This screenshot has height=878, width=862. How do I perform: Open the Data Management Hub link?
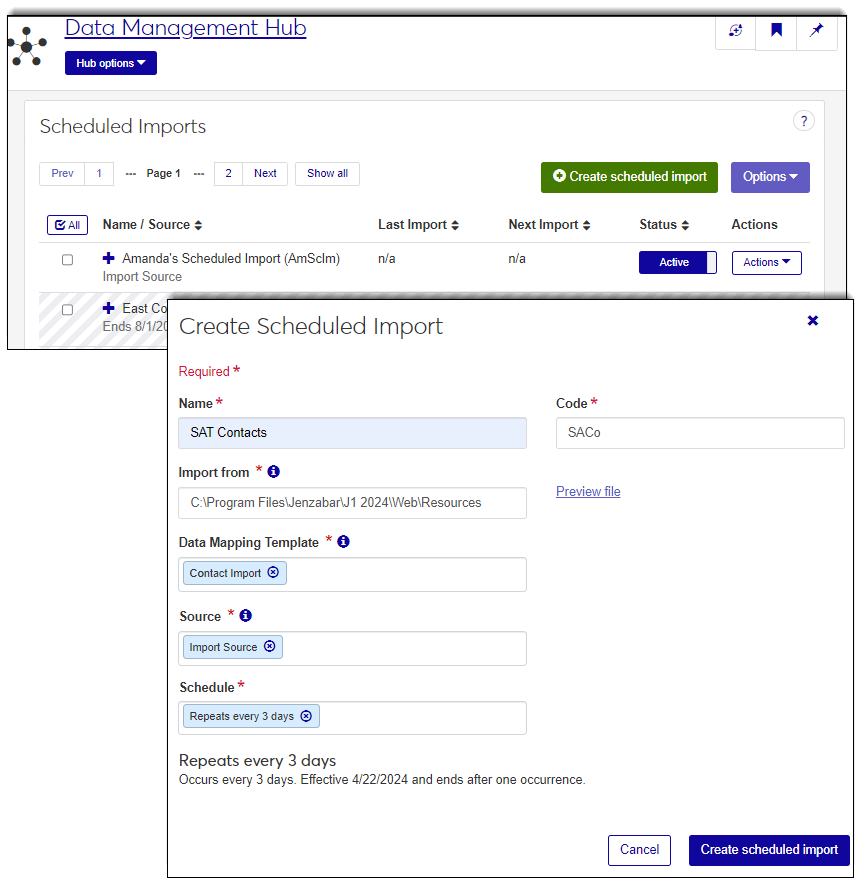pyautogui.click(x=185, y=27)
